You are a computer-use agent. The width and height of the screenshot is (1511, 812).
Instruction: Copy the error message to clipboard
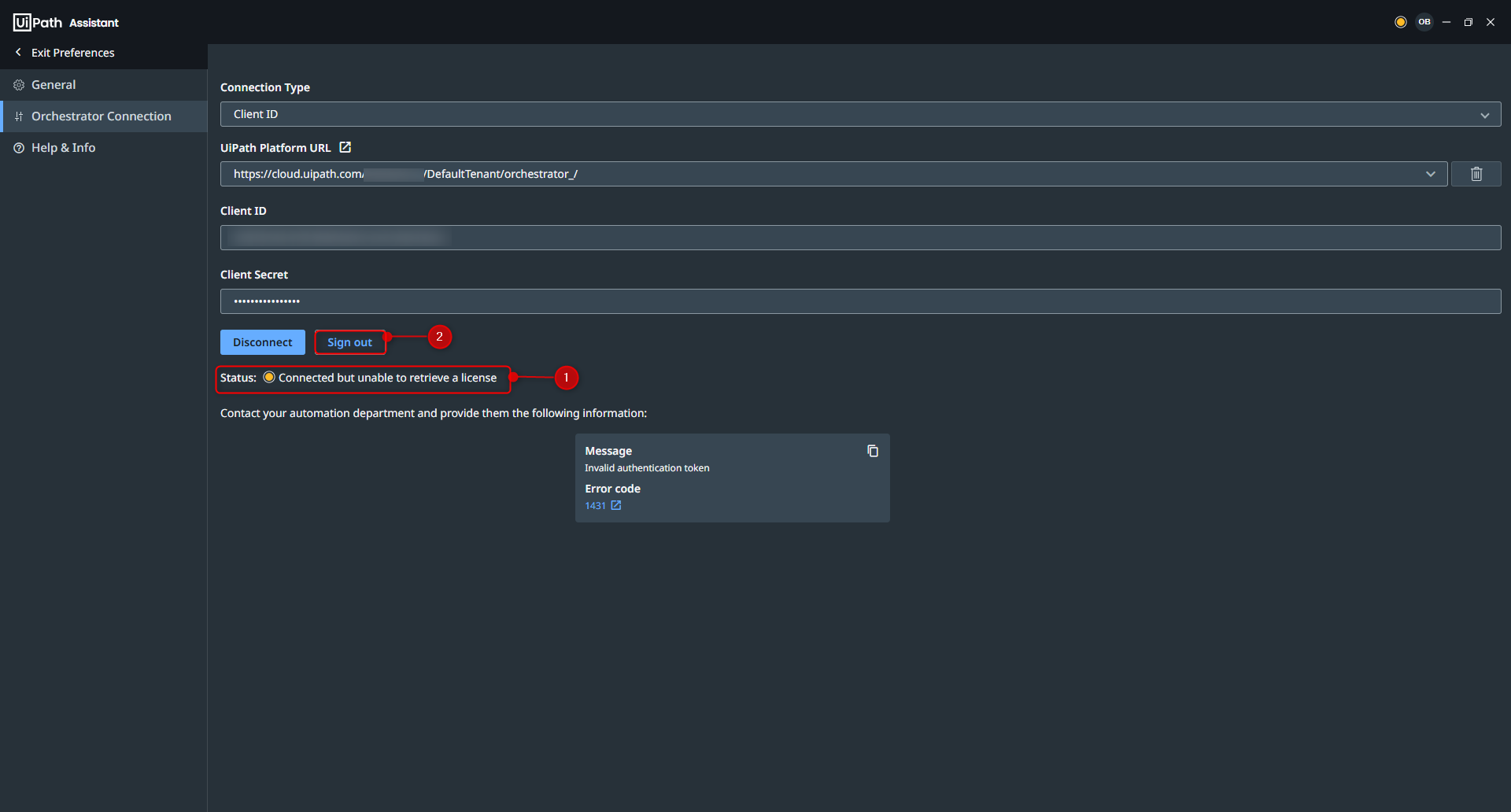873,451
